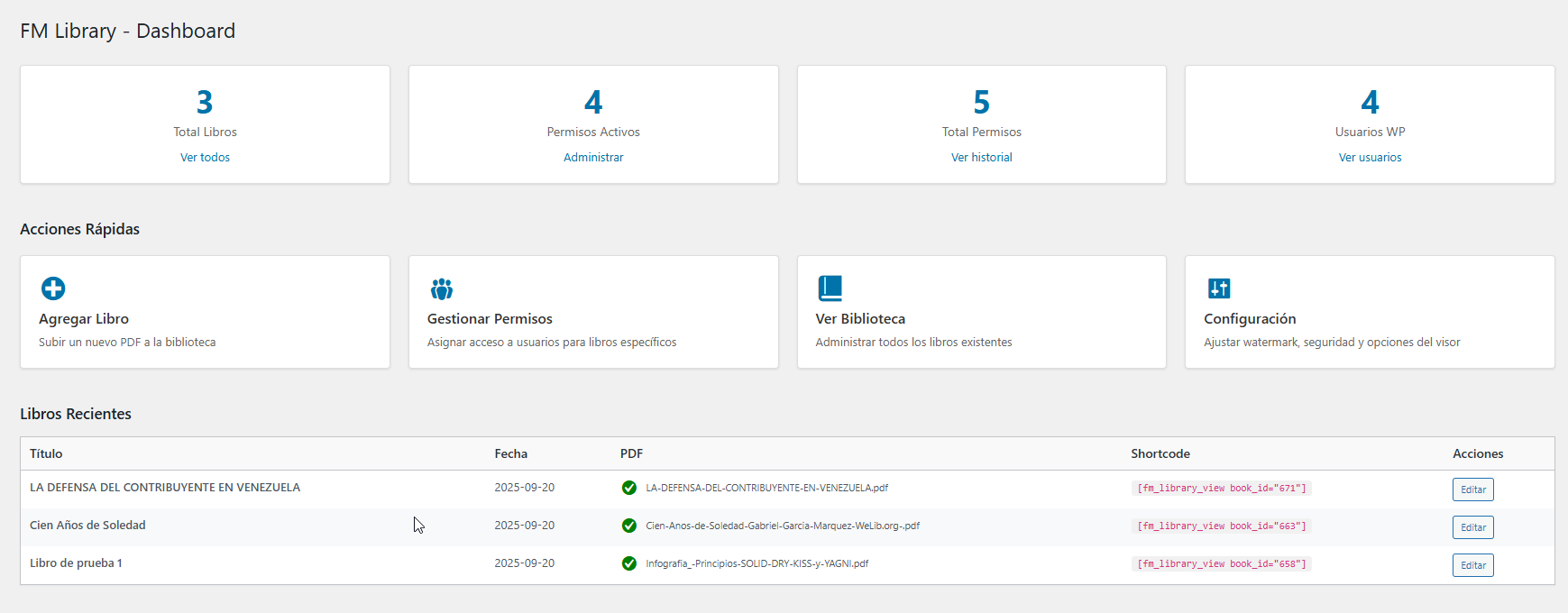Click the Gestionar Permisos card heading
Viewport: 1568px width, 613px height.
pos(490,319)
